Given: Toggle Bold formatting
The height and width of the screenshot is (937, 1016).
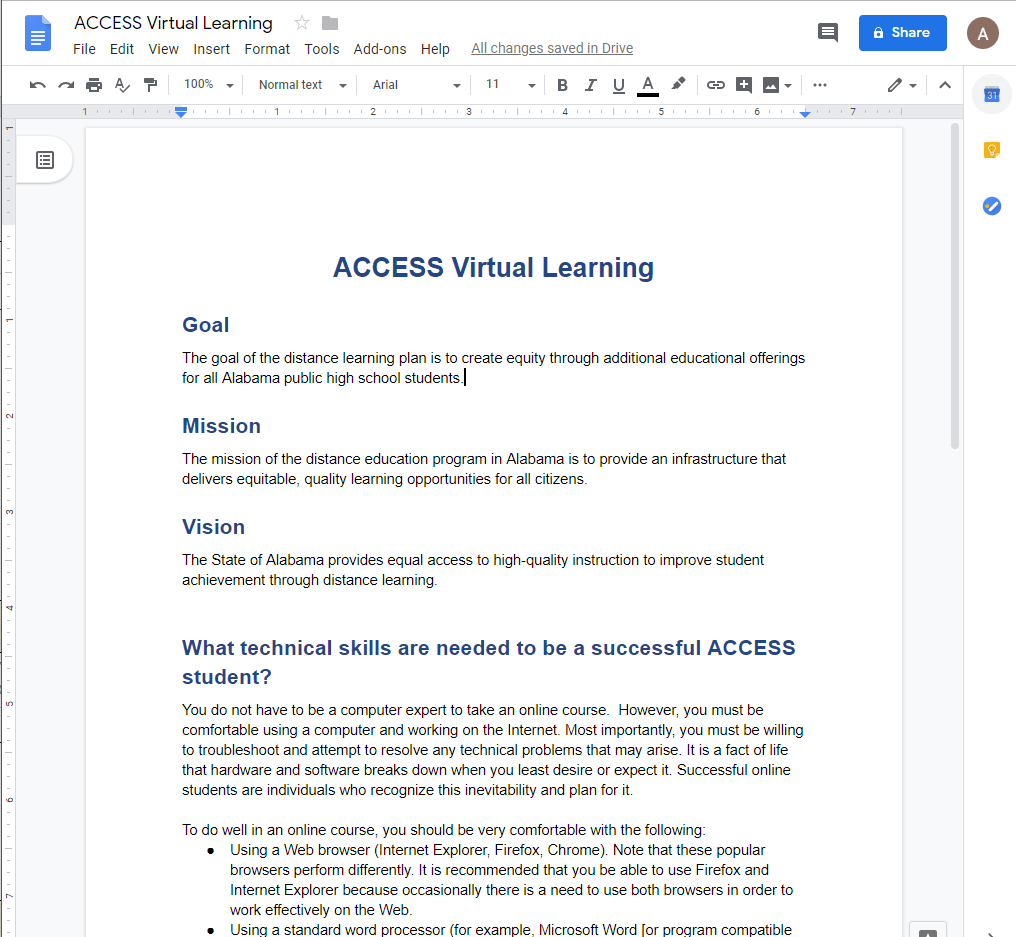Looking at the screenshot, I should (562, 85).
